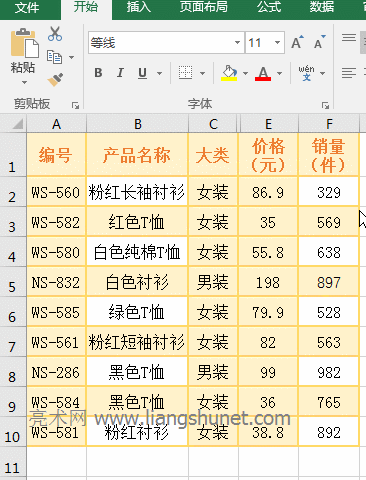Expand fill color dropdown arrow

click(x=245, y=73)
